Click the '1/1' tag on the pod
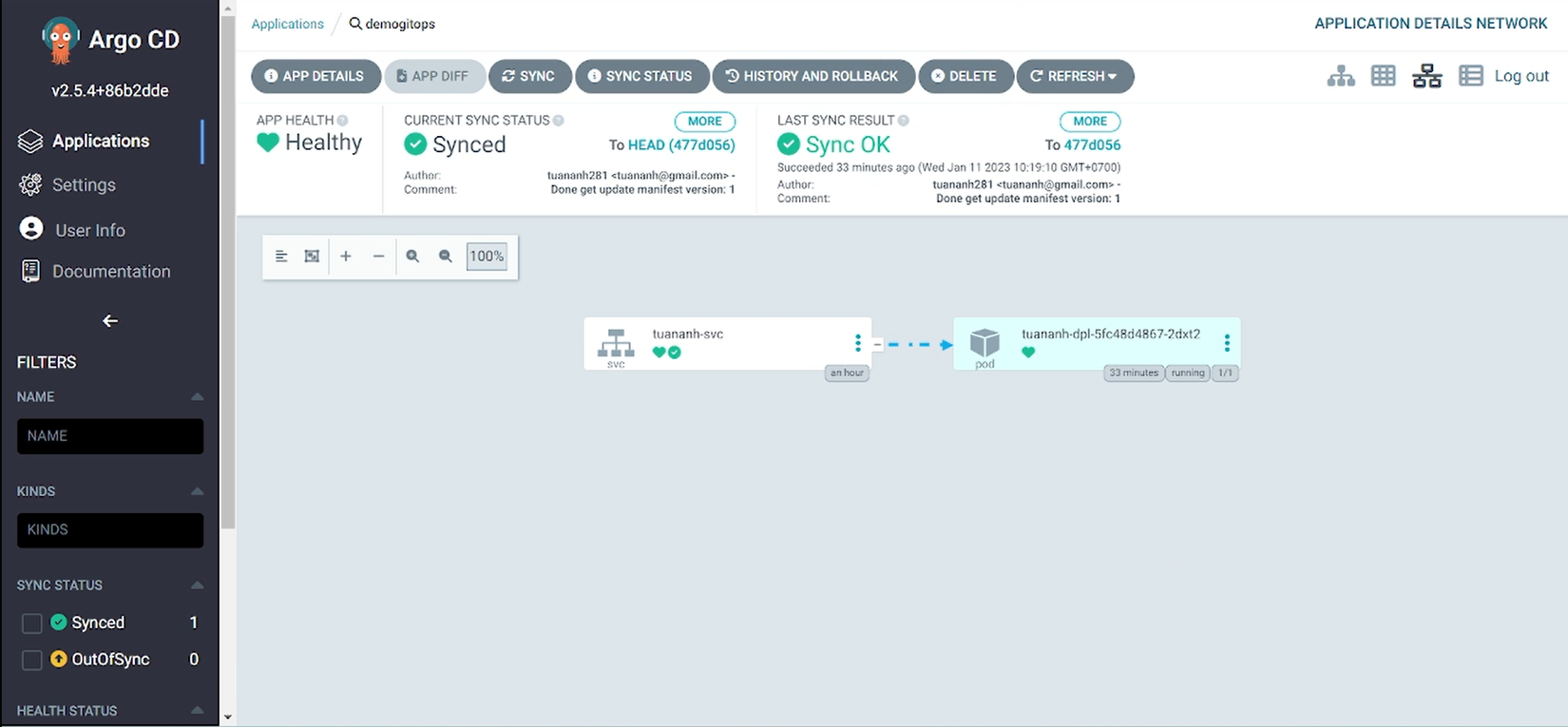Viewport: 1568px width, 727px height. pyautogui.click(x=1225, y=373)
